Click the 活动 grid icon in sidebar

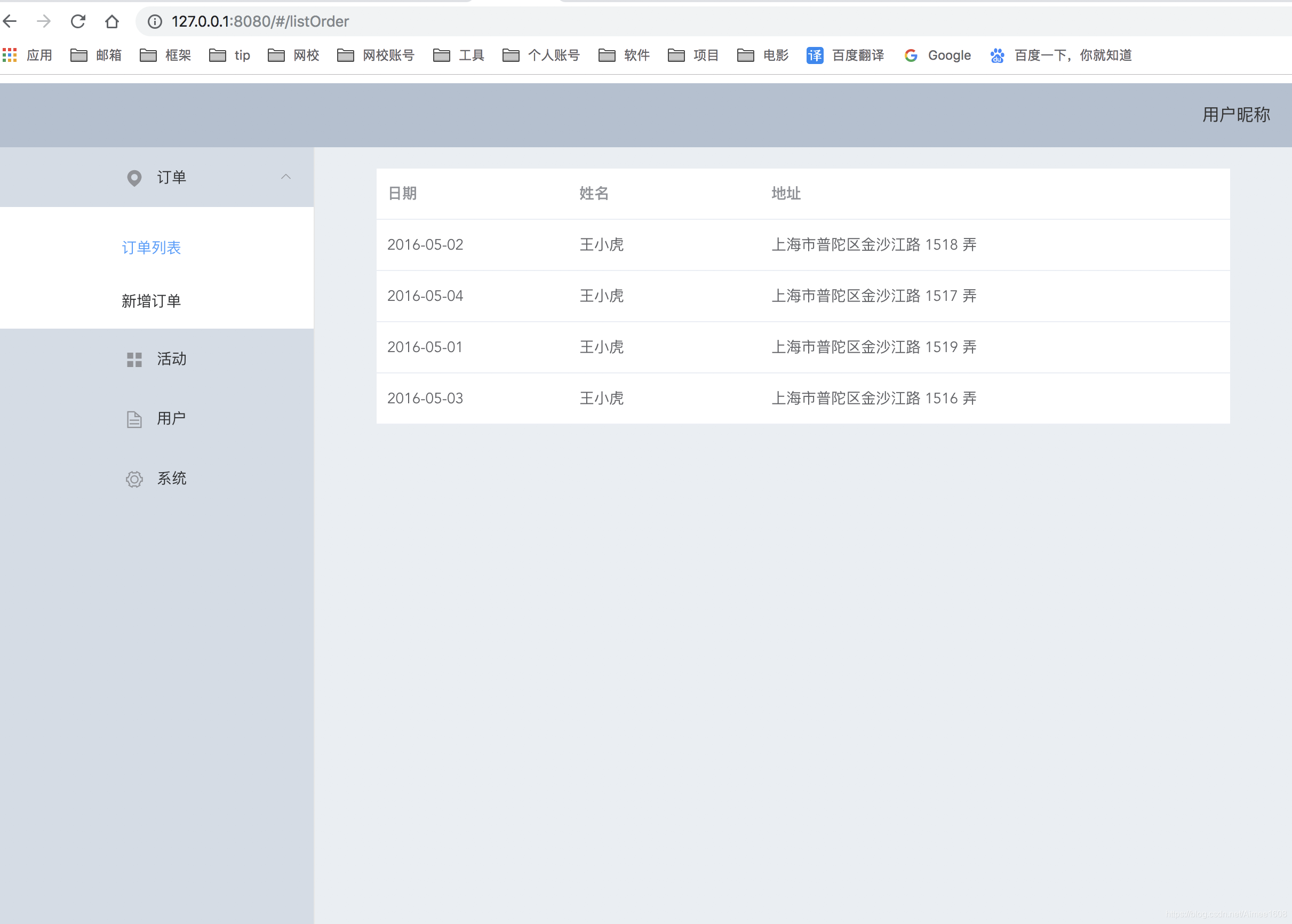pyautogui.click(x=134, y=360)
